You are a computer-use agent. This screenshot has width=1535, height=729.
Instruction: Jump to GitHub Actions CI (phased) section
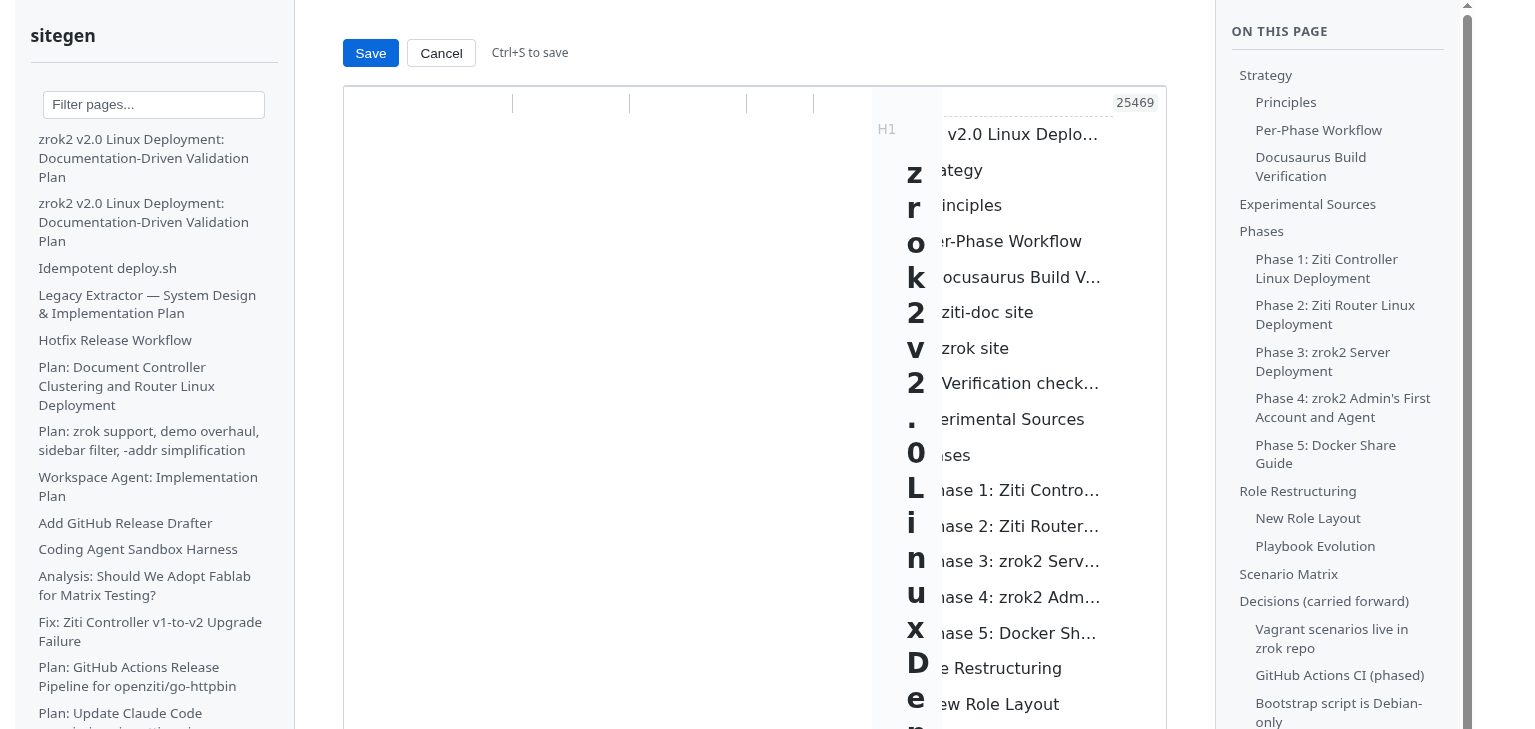click(x=1339, y=675)
